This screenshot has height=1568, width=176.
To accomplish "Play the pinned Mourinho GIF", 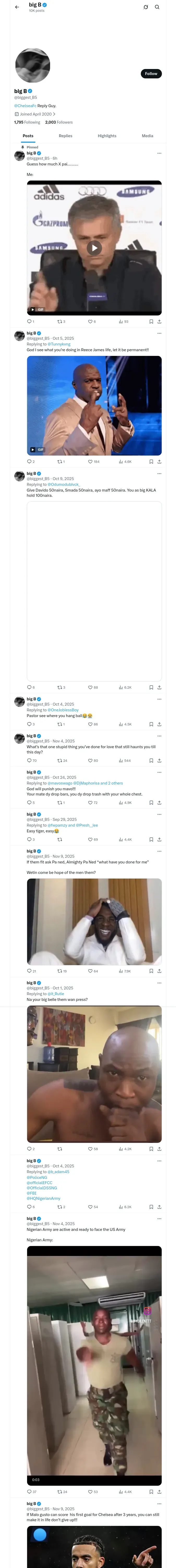I will coord(94,247).
